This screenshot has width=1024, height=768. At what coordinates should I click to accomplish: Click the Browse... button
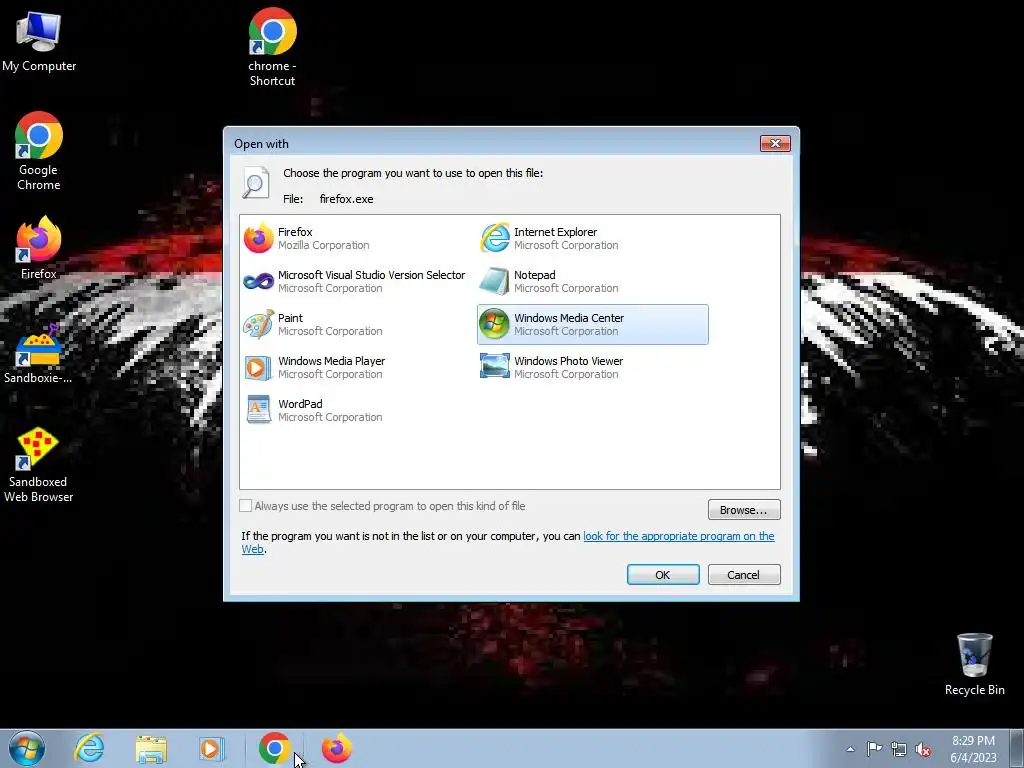click(744, 510)
